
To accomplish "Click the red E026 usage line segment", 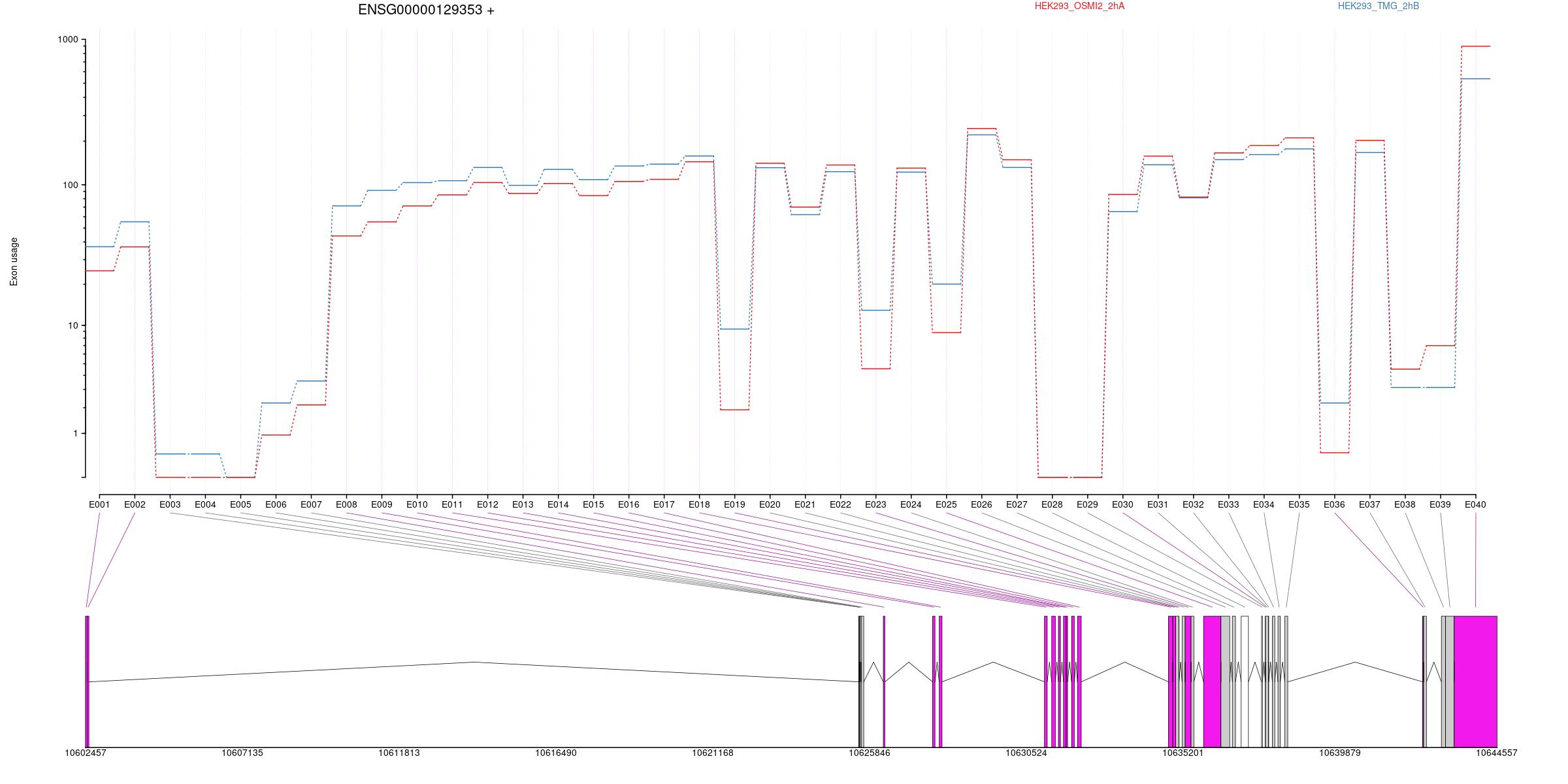I will tap(981, 129).
